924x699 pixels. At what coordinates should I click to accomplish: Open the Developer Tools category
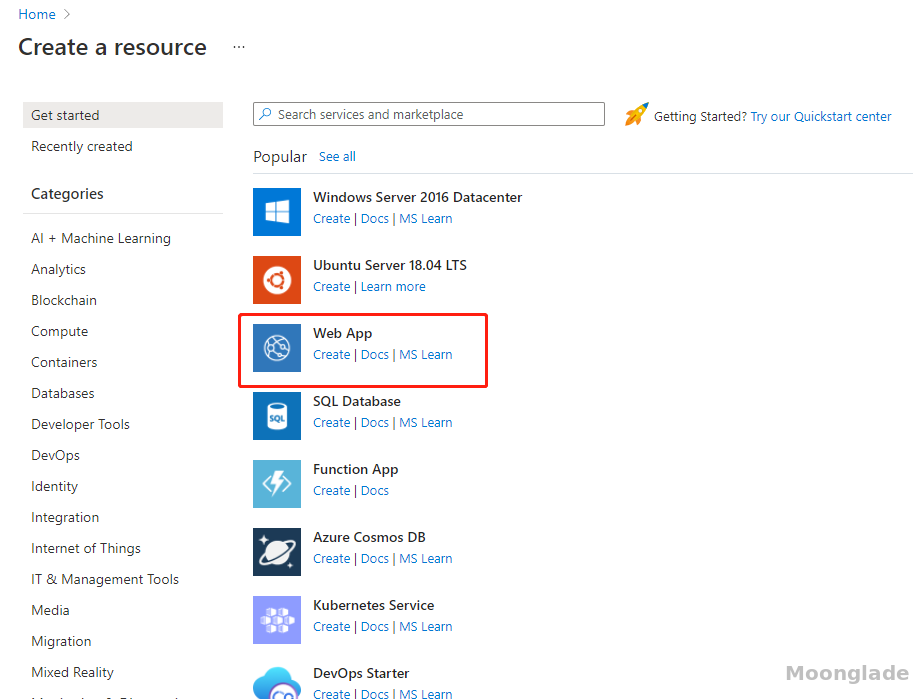[80, 424]
